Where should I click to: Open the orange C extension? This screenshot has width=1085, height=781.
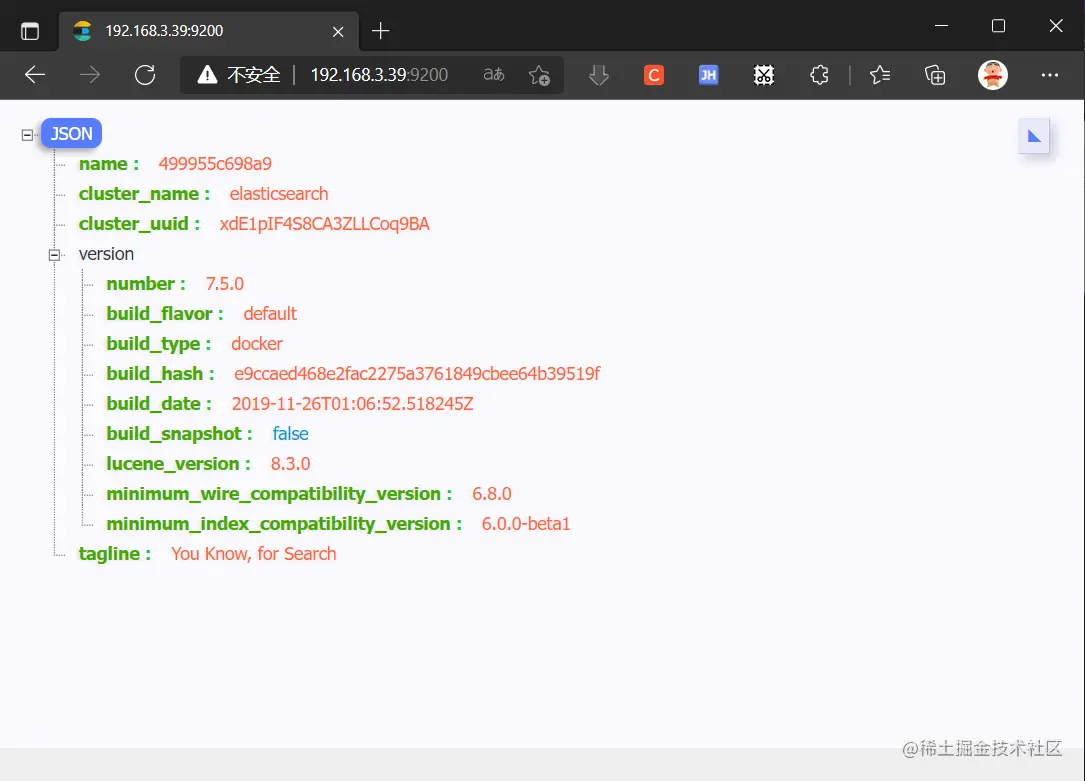click(654, 75)
